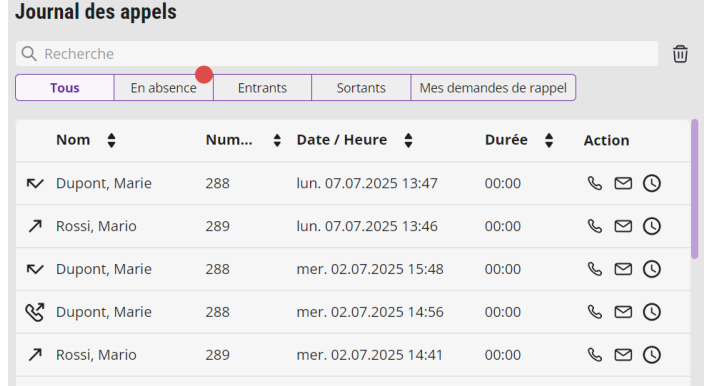Screen dimensions: 717x386
Task: Sort by number using the Num... column arrows
Action: [x=277, y=140]
